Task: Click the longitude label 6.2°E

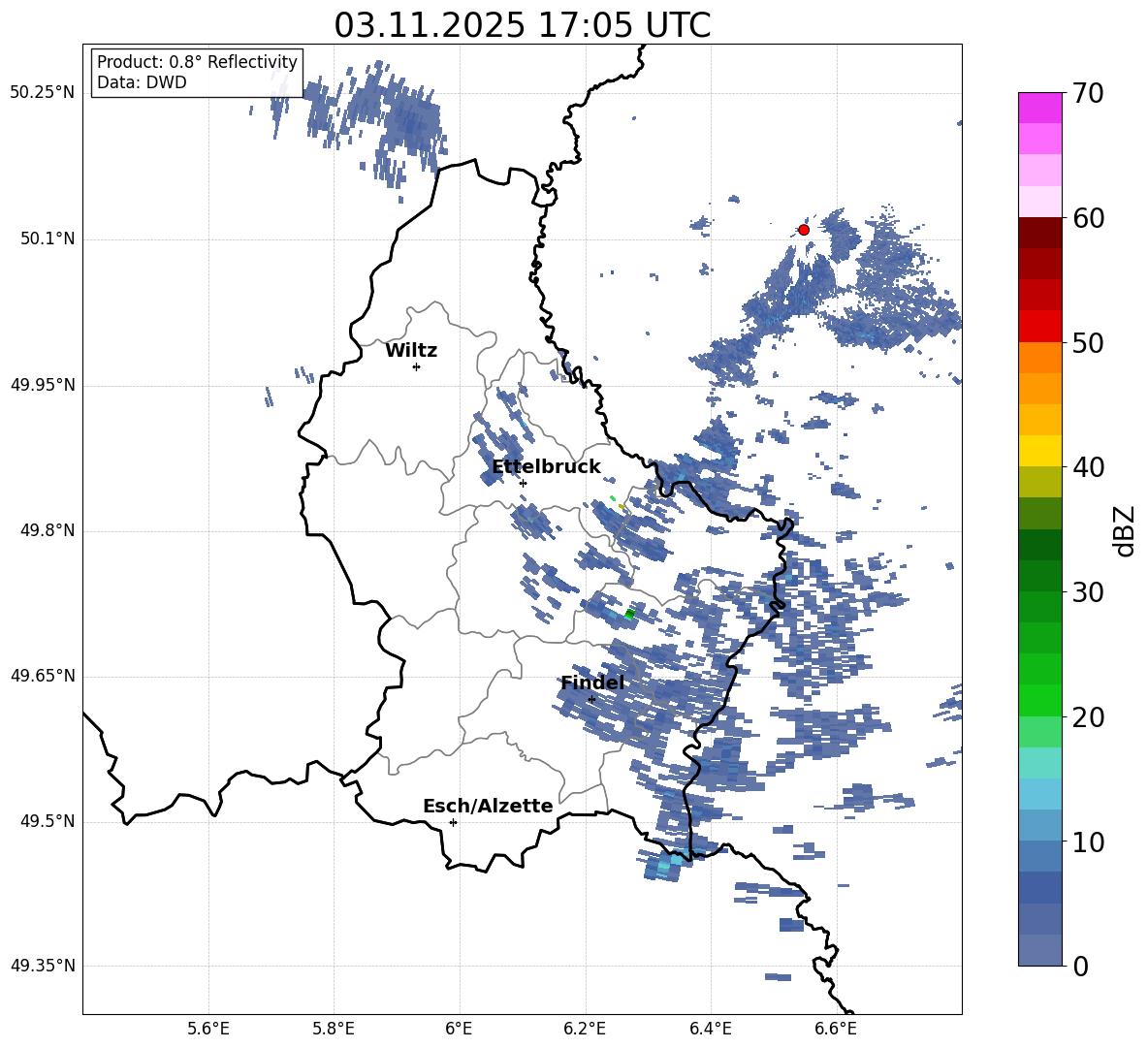Action: [x=585, y=1029]
